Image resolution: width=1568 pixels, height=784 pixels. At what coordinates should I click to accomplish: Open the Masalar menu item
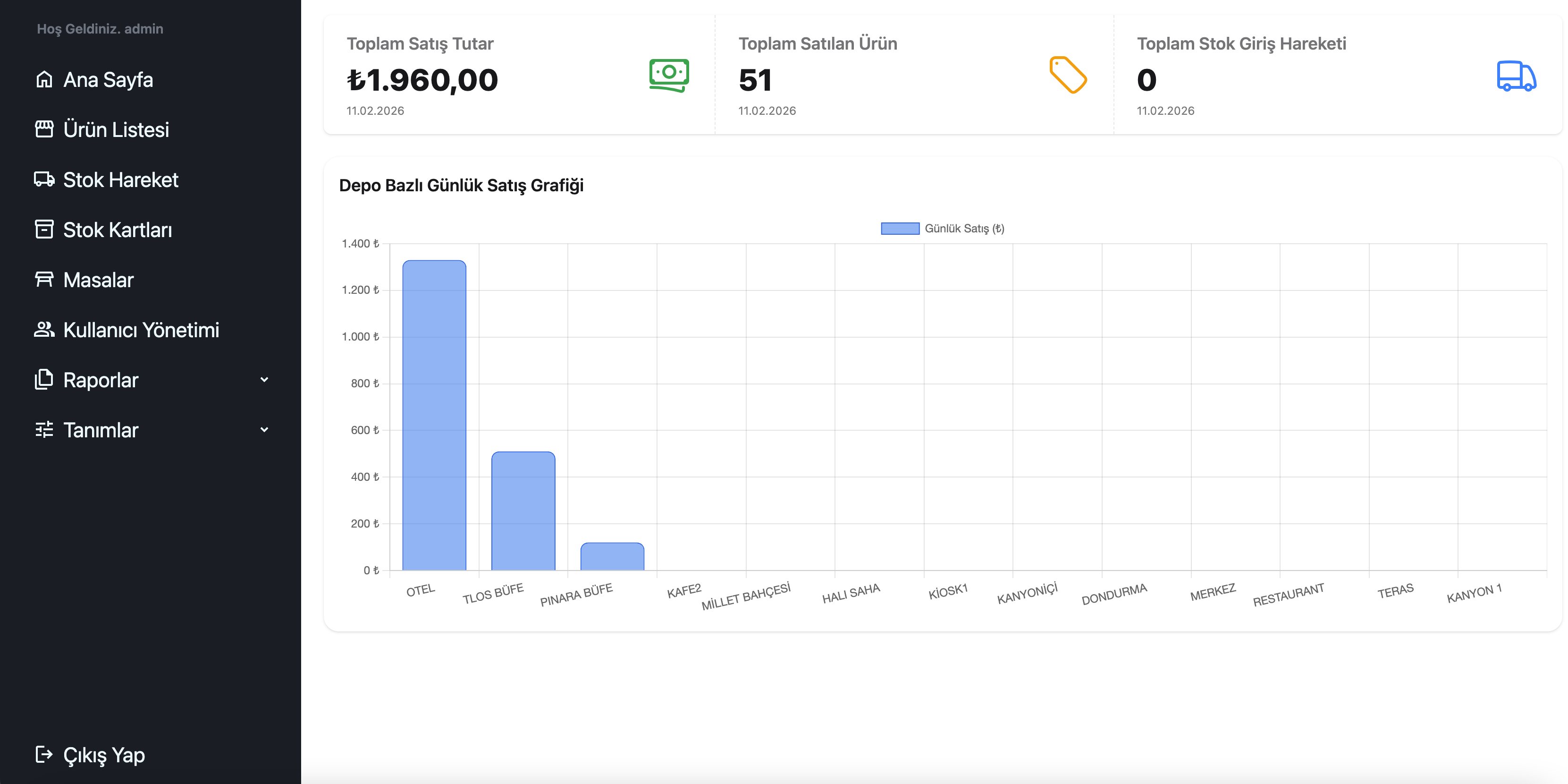pos(99,280)
